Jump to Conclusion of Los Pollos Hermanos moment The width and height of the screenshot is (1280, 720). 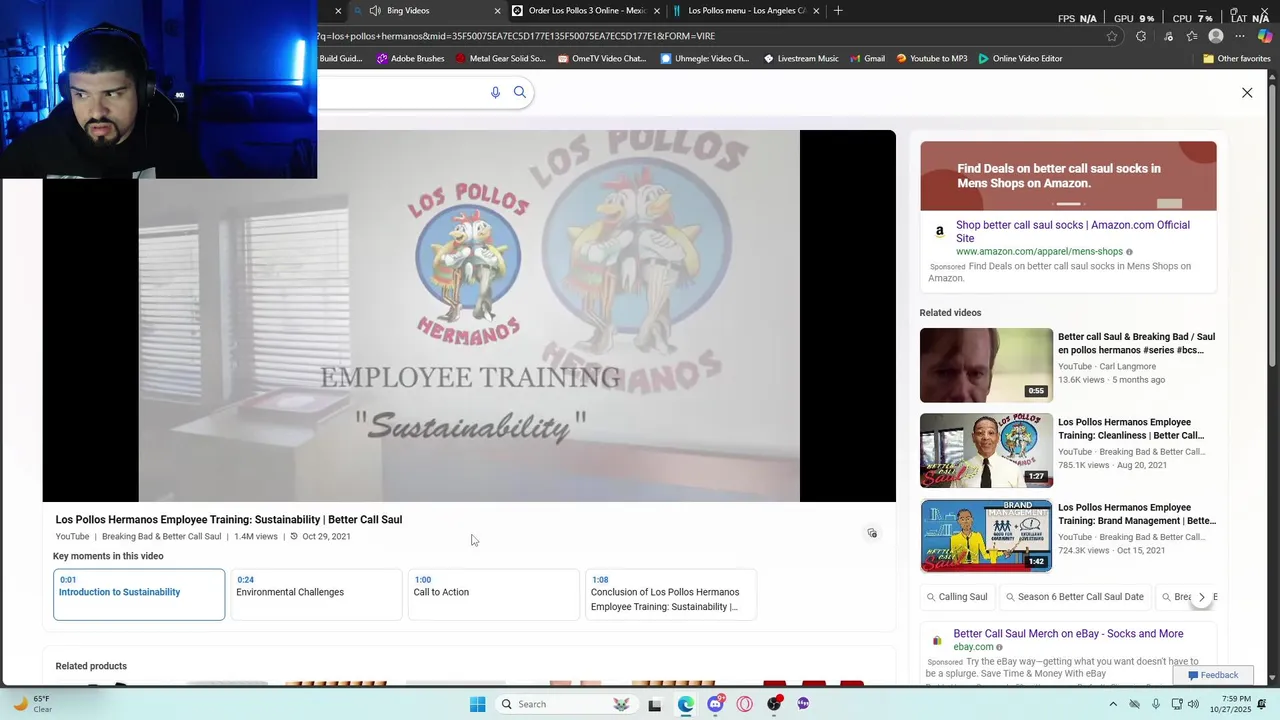pos(670,594)
